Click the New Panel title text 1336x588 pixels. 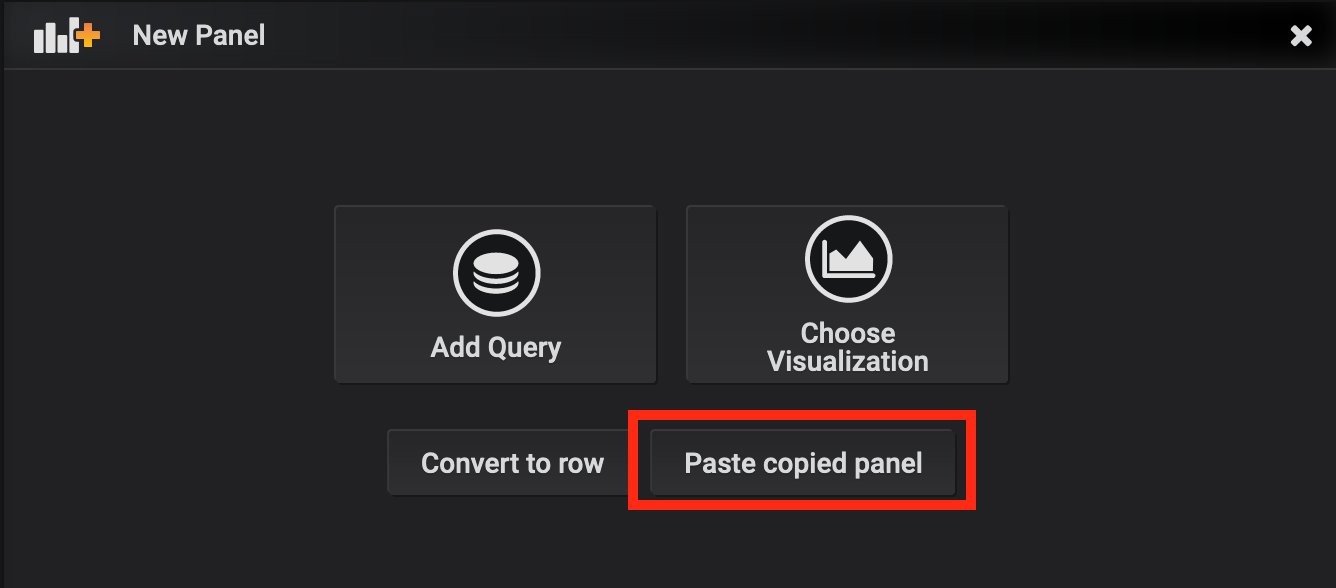pyautogui.click(x=199, y=36)
